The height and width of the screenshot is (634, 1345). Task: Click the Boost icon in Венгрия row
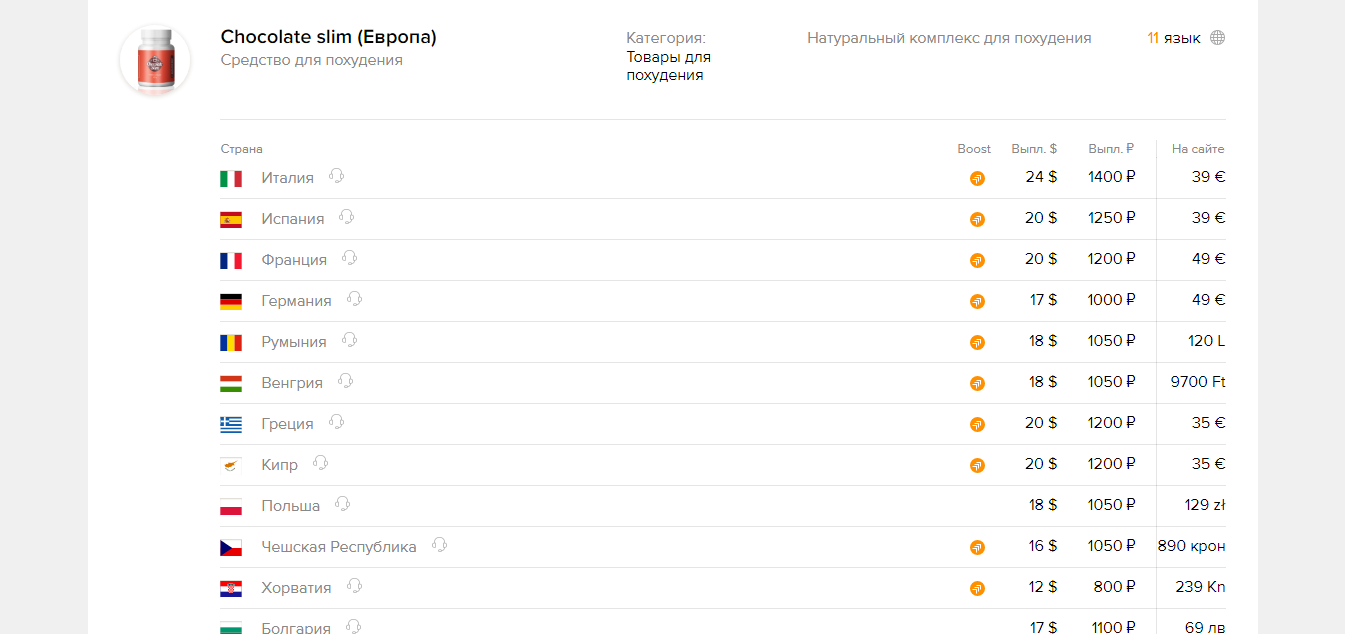click(x=977, y=383)
